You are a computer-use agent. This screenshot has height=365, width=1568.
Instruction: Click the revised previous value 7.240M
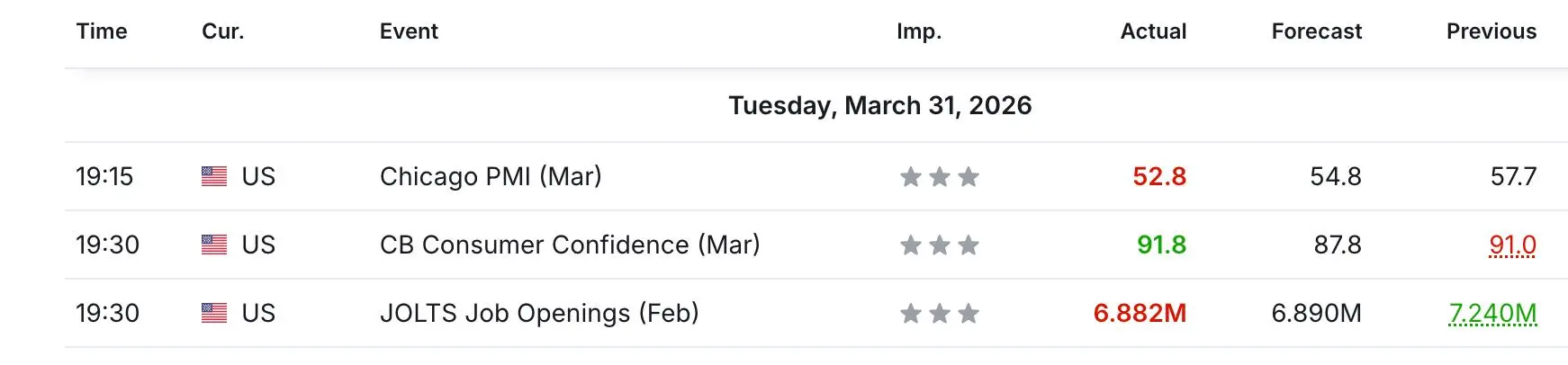1492,313
